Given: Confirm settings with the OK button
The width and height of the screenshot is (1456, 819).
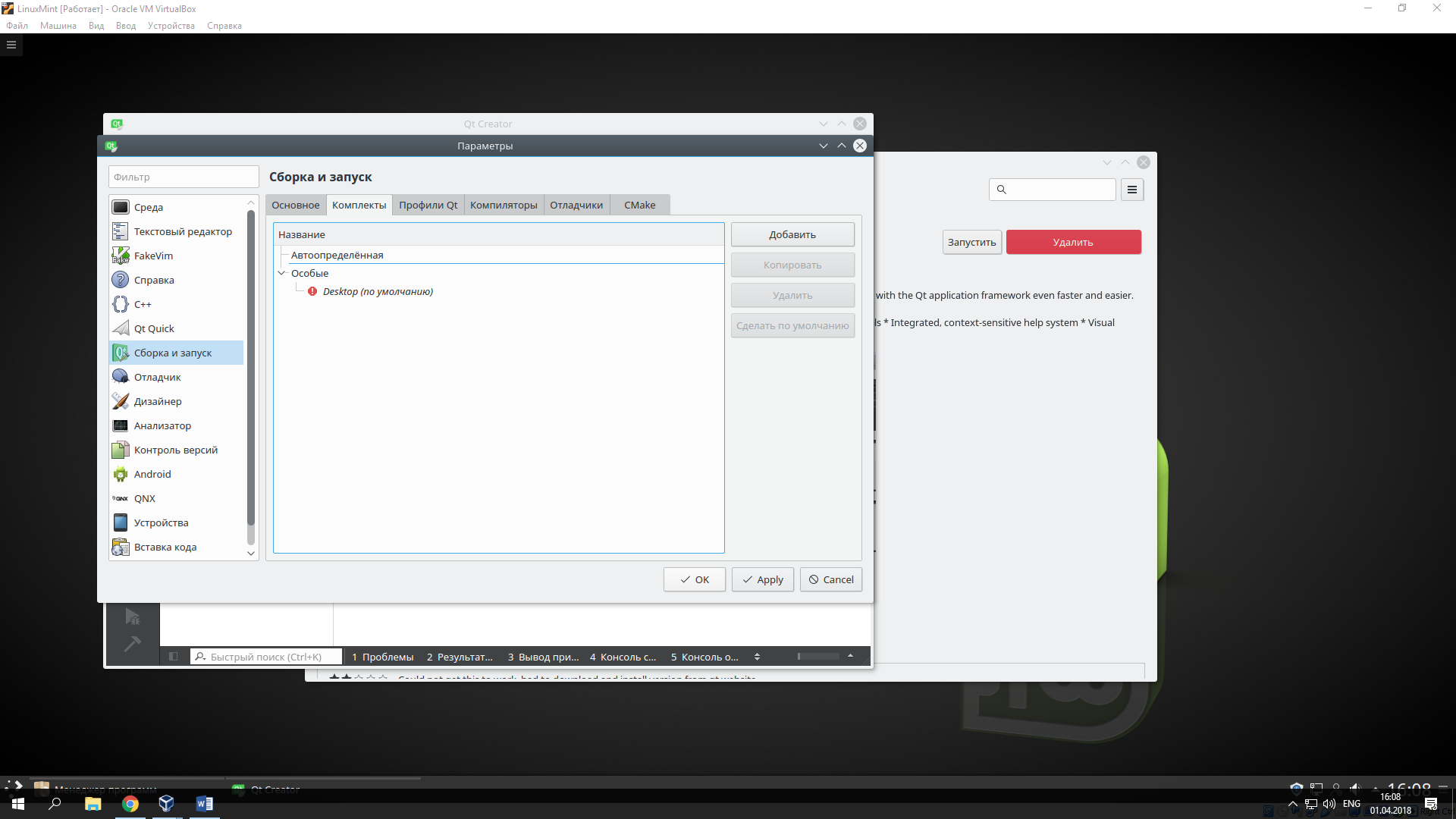Looking at the screenshot, I should click(695, 579).
